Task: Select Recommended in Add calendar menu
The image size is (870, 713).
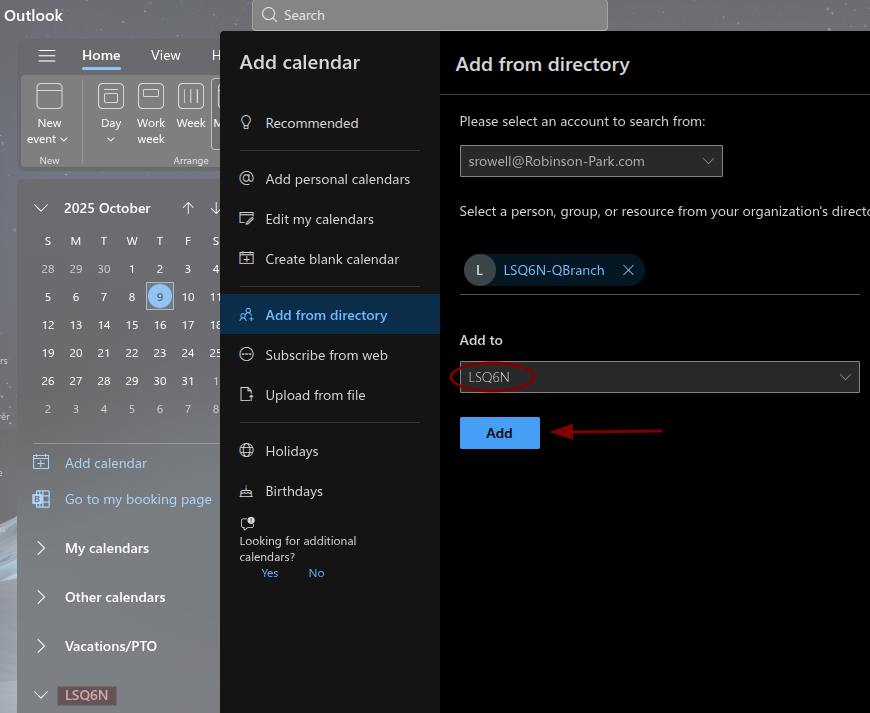Action: (x=330, y=123)
